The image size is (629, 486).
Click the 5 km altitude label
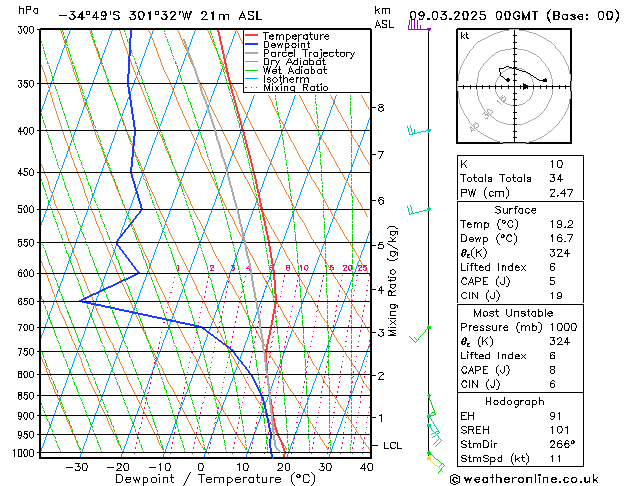(380, 245)
